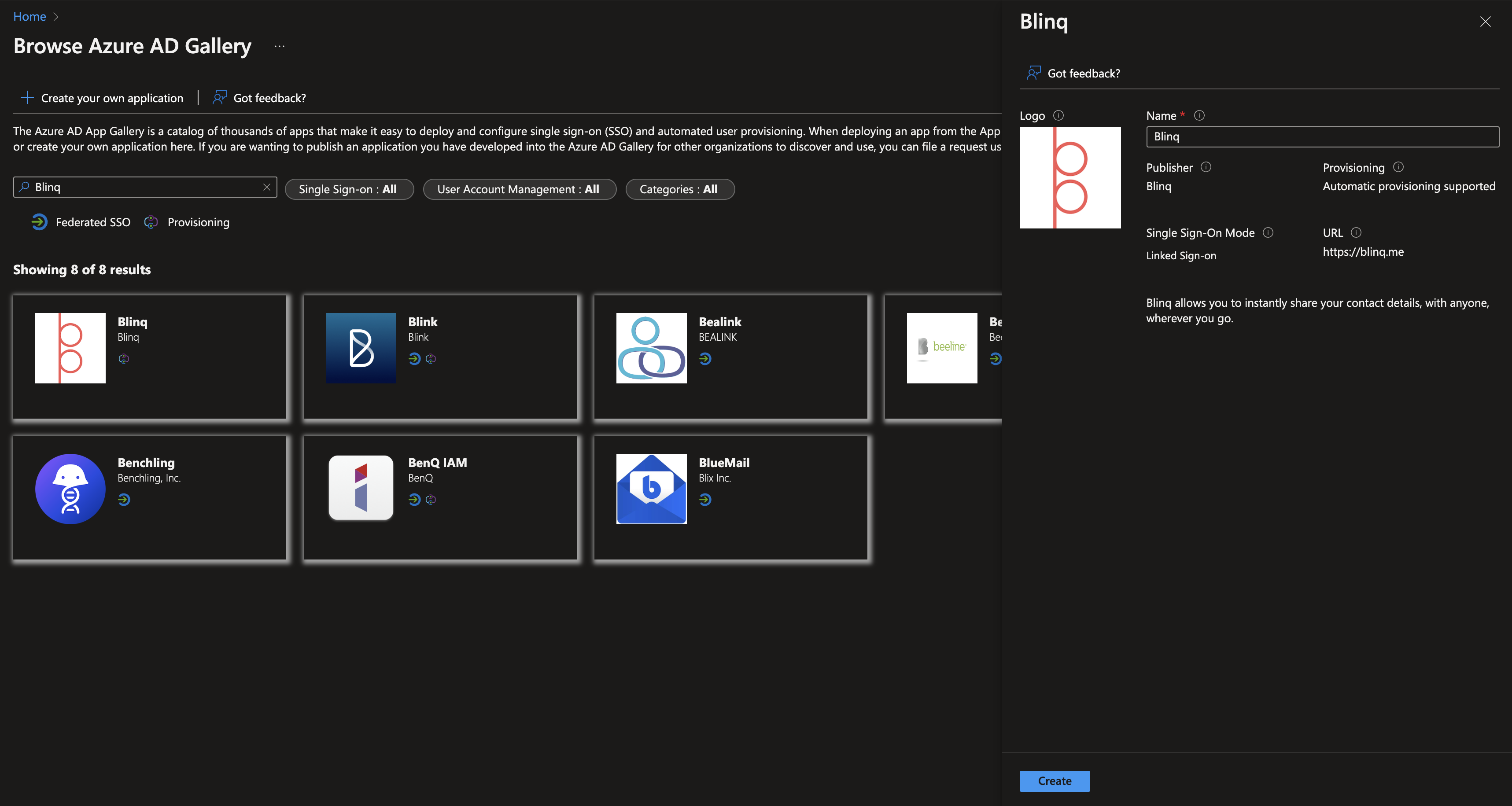Viewport: 1512px width, 806px height.
Task: Select the BlueMail app title
Action: pyautogui.click(x=724, y=462)
